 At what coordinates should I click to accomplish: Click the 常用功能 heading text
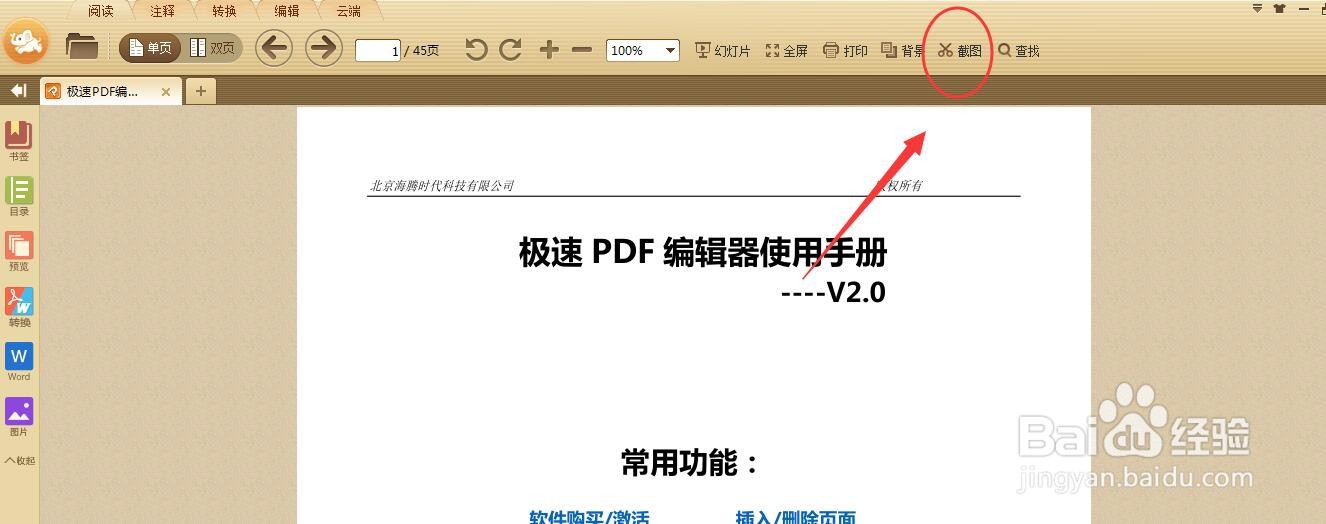pos(689,463)
